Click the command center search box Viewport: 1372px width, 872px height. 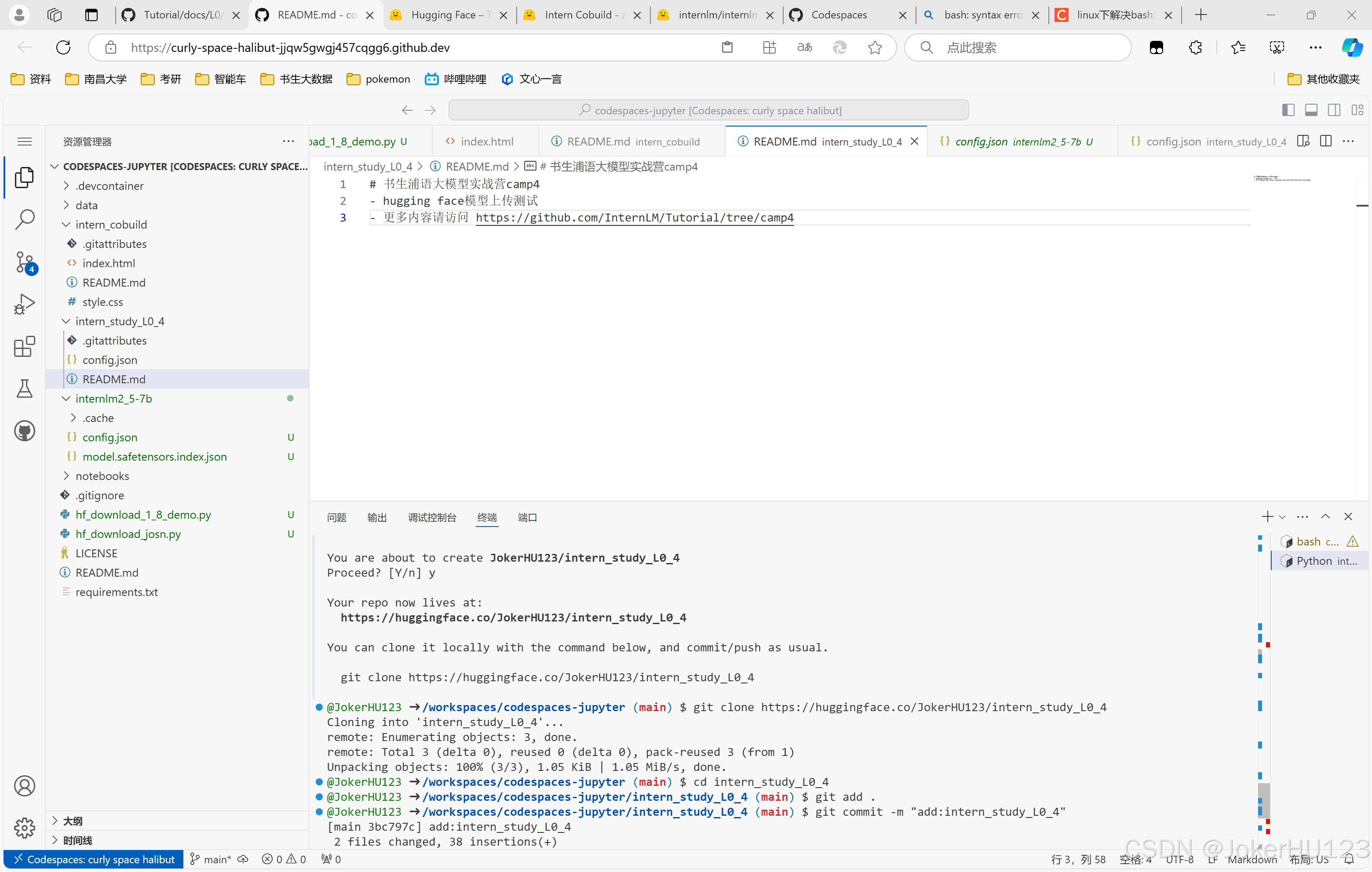708,110
